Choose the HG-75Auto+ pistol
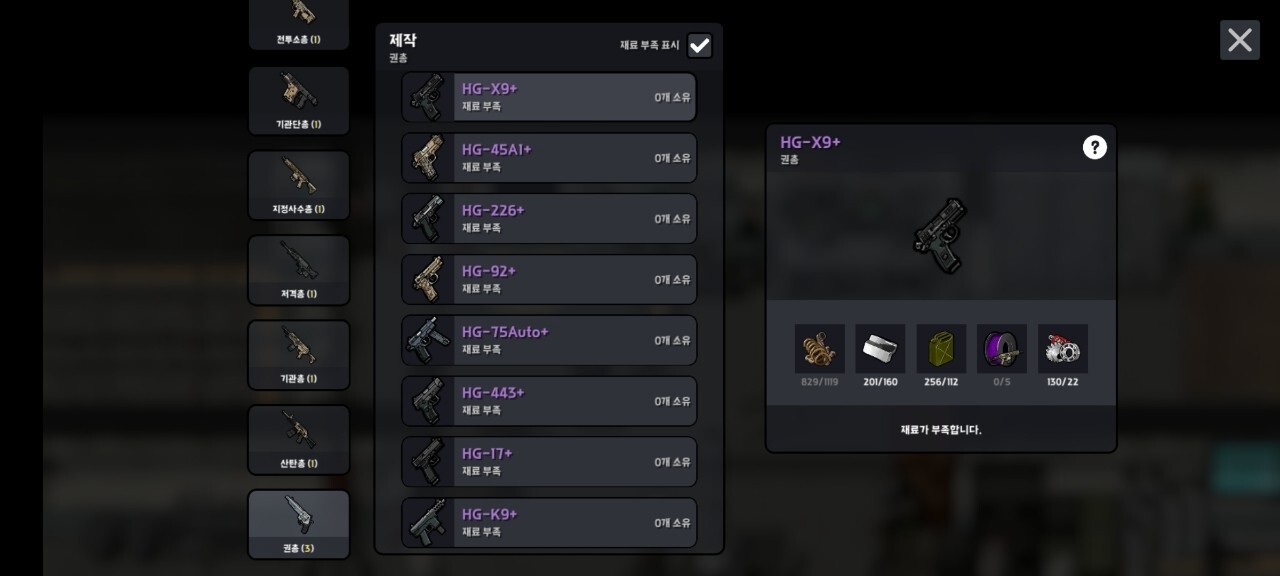This screenshot has height=576, width=1280. 549,340
